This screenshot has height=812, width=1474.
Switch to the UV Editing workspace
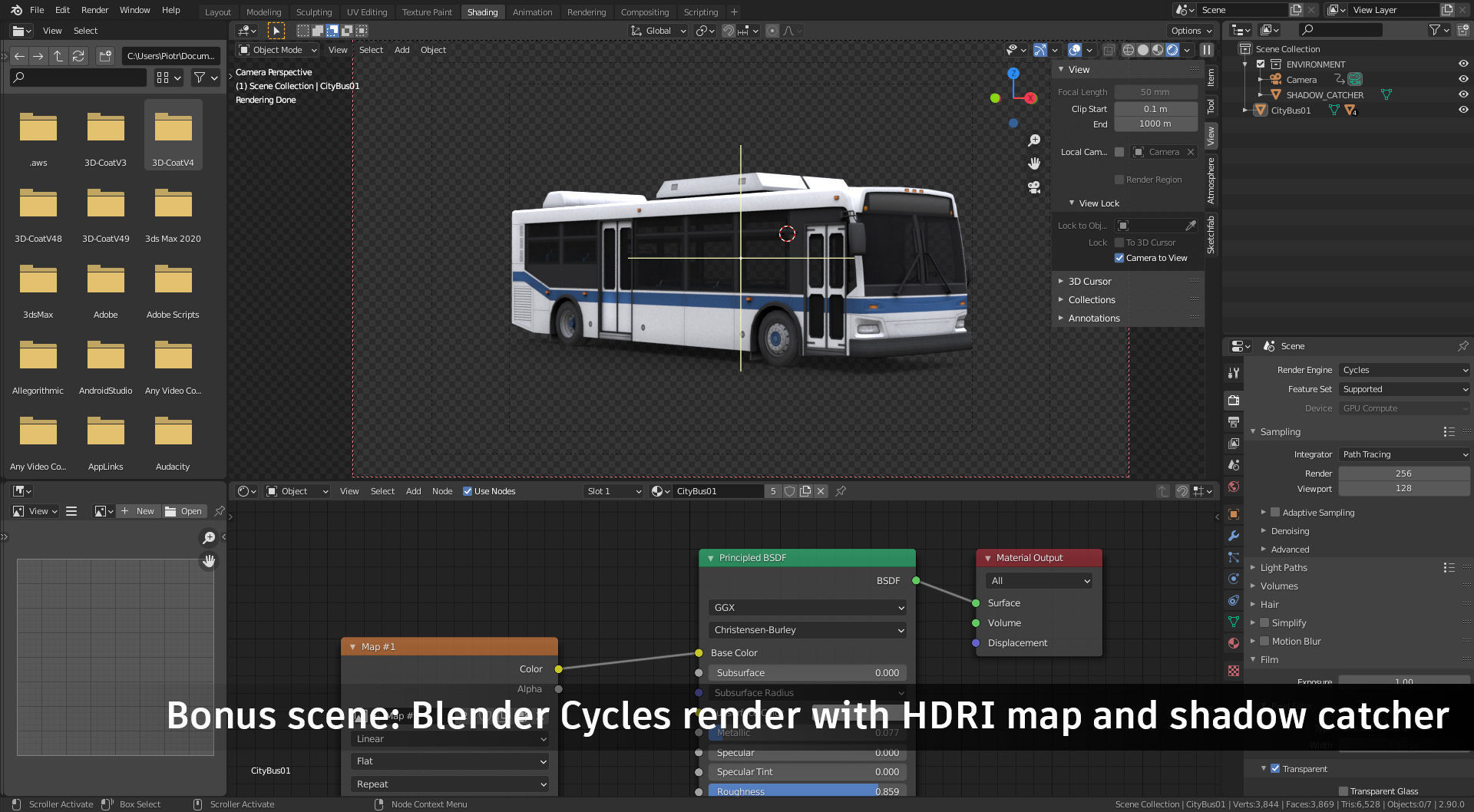(x=367, y=12)
